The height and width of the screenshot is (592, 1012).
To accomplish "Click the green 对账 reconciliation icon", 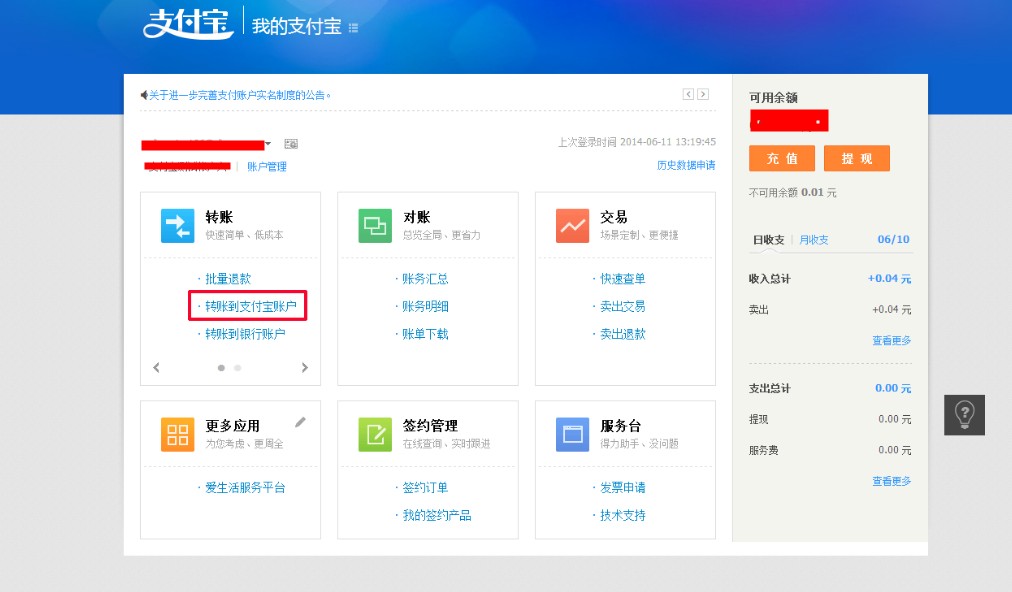I will tap(375, 226).
